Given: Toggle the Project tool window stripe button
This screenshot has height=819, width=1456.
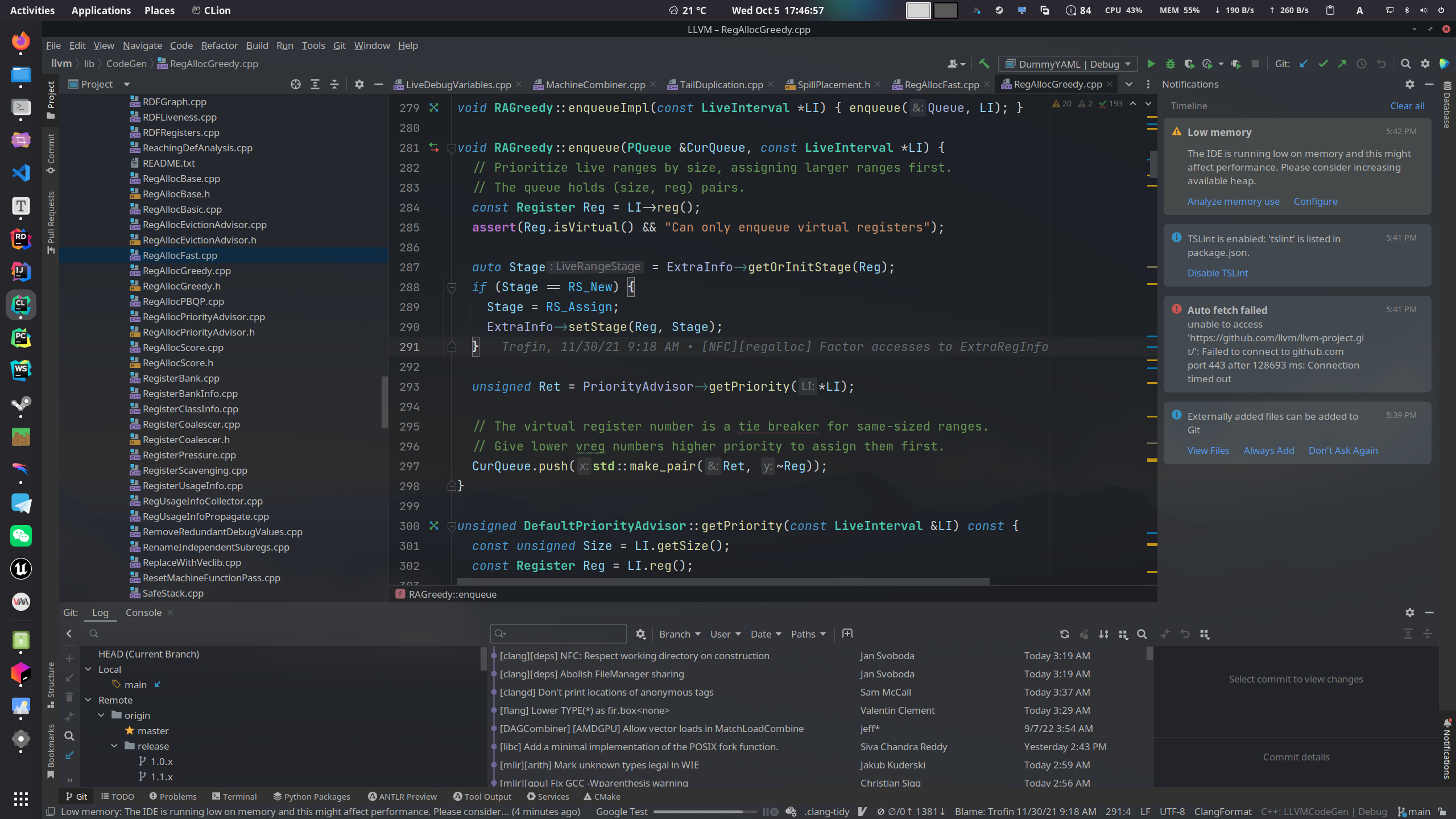Looking at the screenshot, I should click(x=51, y=100).
